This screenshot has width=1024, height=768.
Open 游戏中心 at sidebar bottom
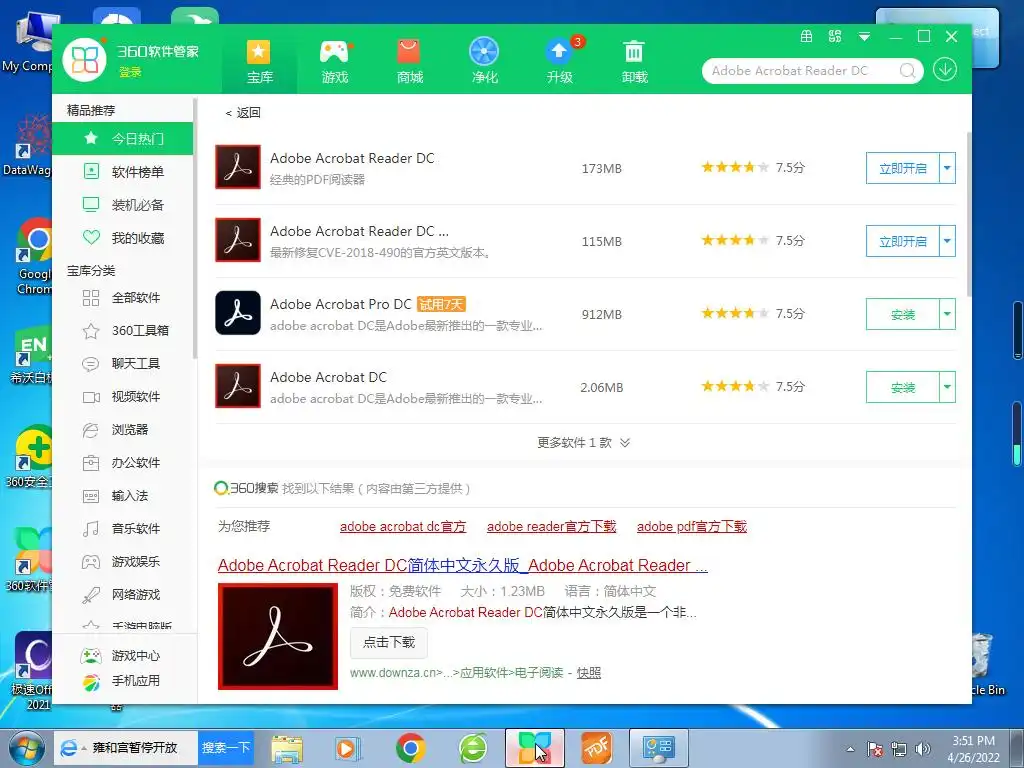123,655
